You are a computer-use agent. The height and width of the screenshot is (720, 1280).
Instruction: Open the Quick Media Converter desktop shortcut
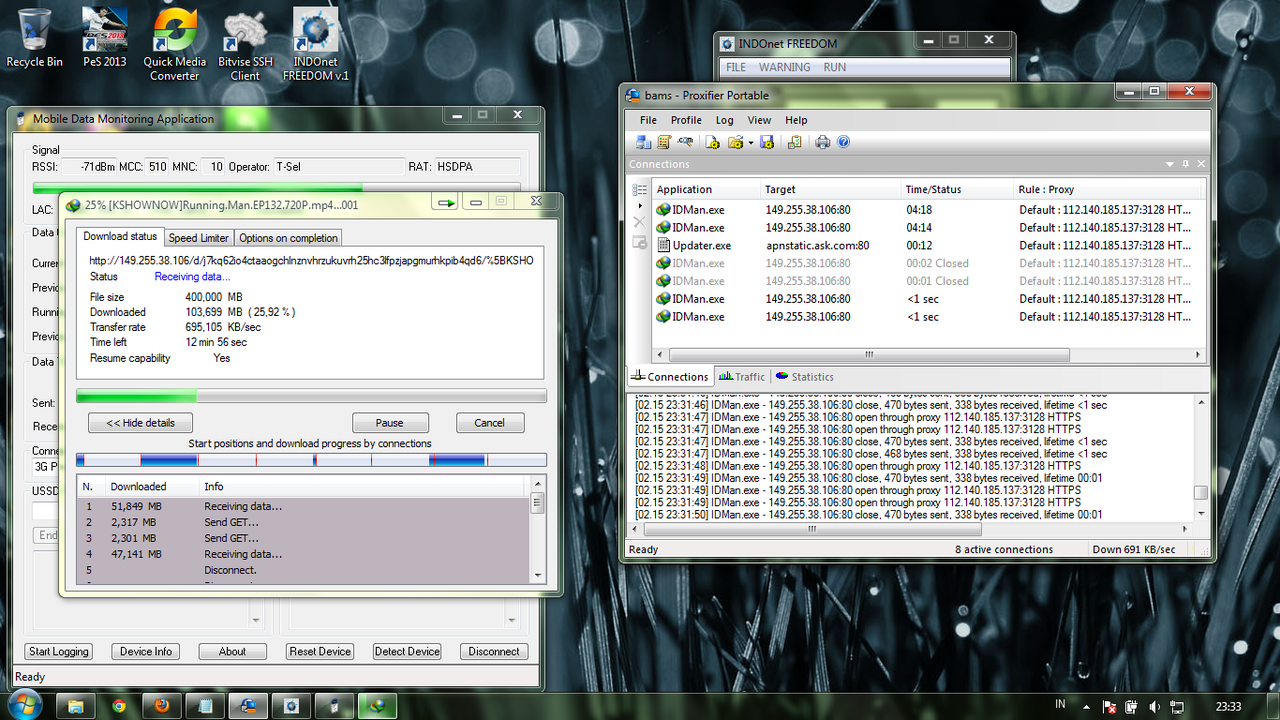(x=175, y=45)
